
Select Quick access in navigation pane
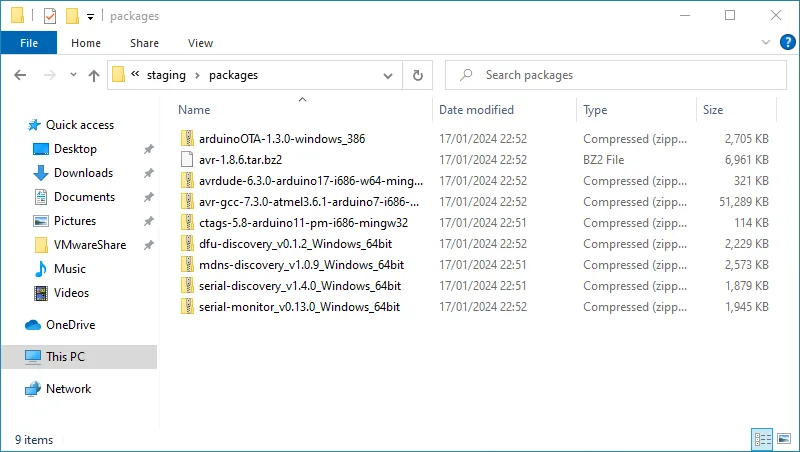point(80,125)
